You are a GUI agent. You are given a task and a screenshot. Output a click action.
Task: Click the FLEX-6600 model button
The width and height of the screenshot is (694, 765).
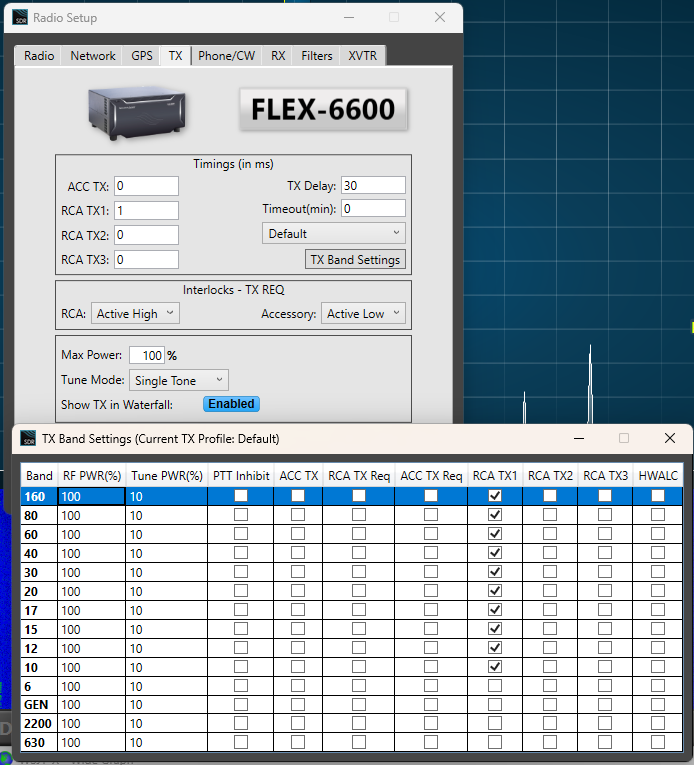323,109
